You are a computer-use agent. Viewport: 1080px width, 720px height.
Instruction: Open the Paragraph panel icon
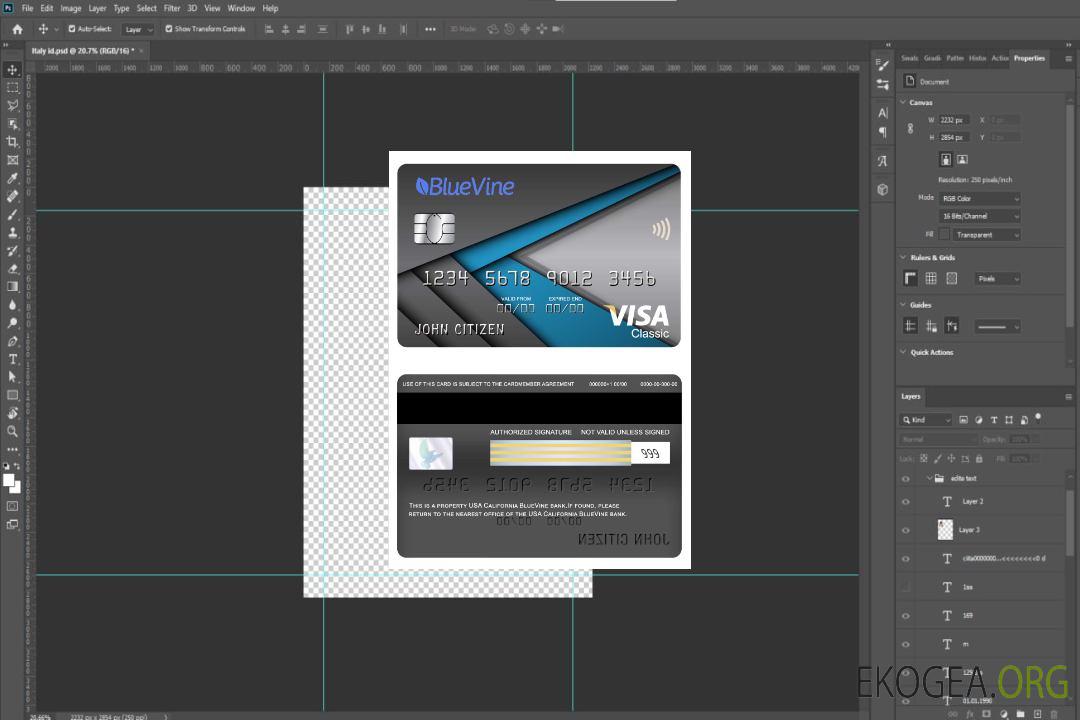883,132
